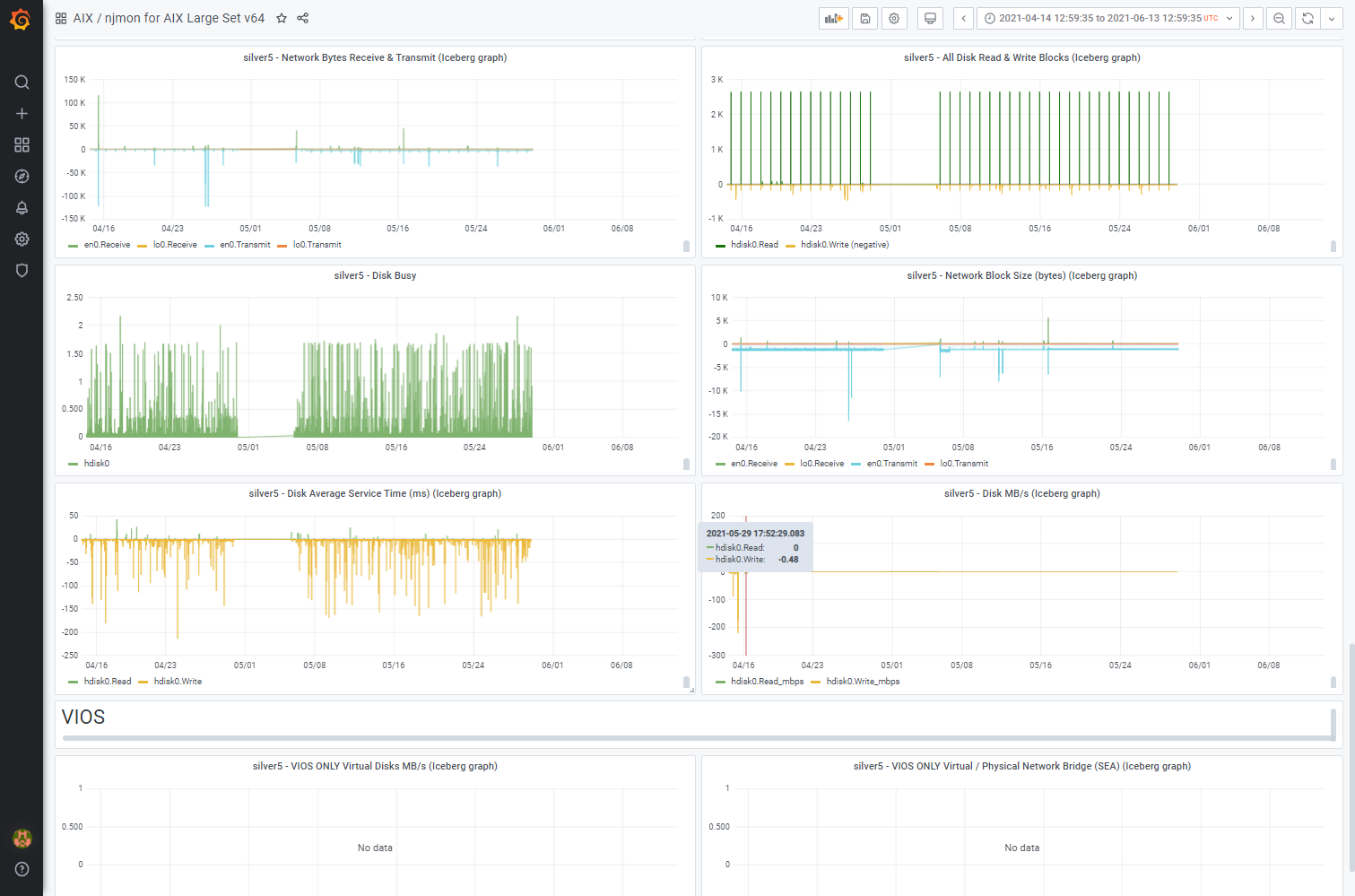
Task: Toggle en0.Receive series in Network Bytes legend
Action: (x=107, y=245)
